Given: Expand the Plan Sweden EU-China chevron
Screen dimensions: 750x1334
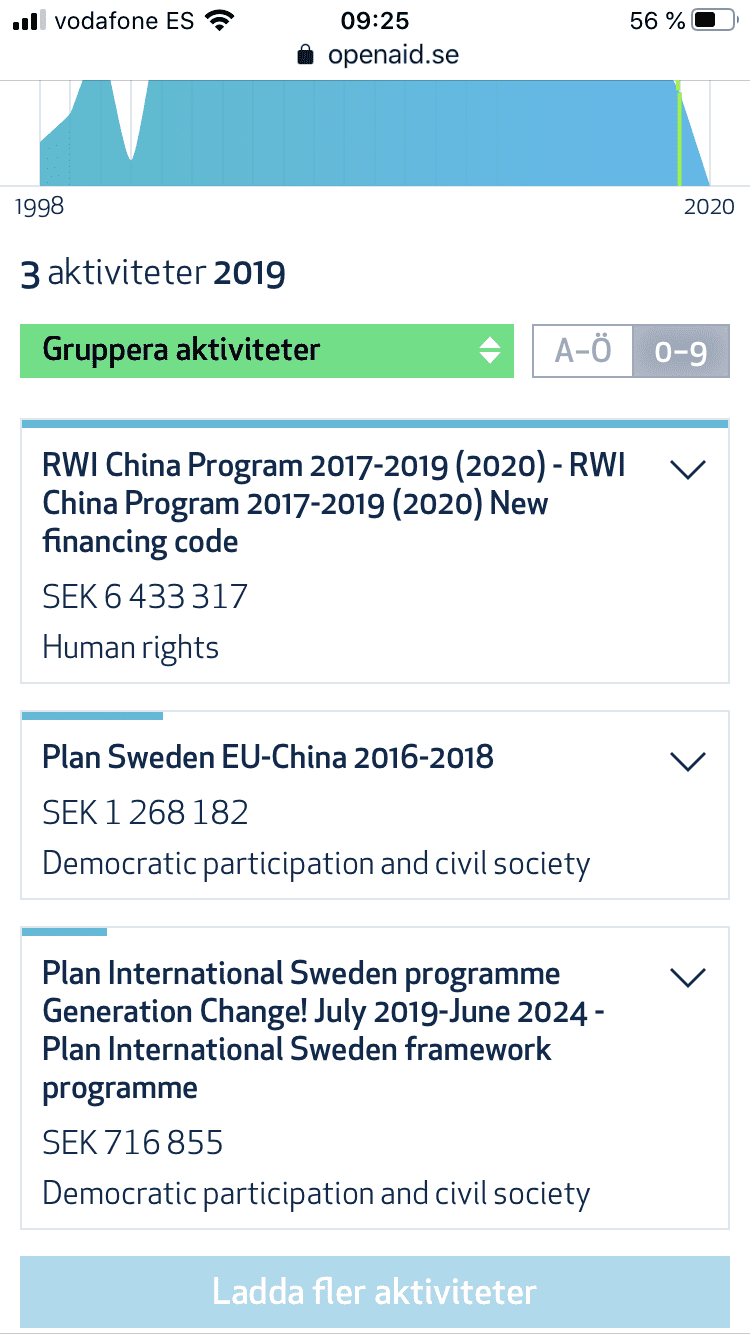Looking at the screenshot, I should 688,761.
